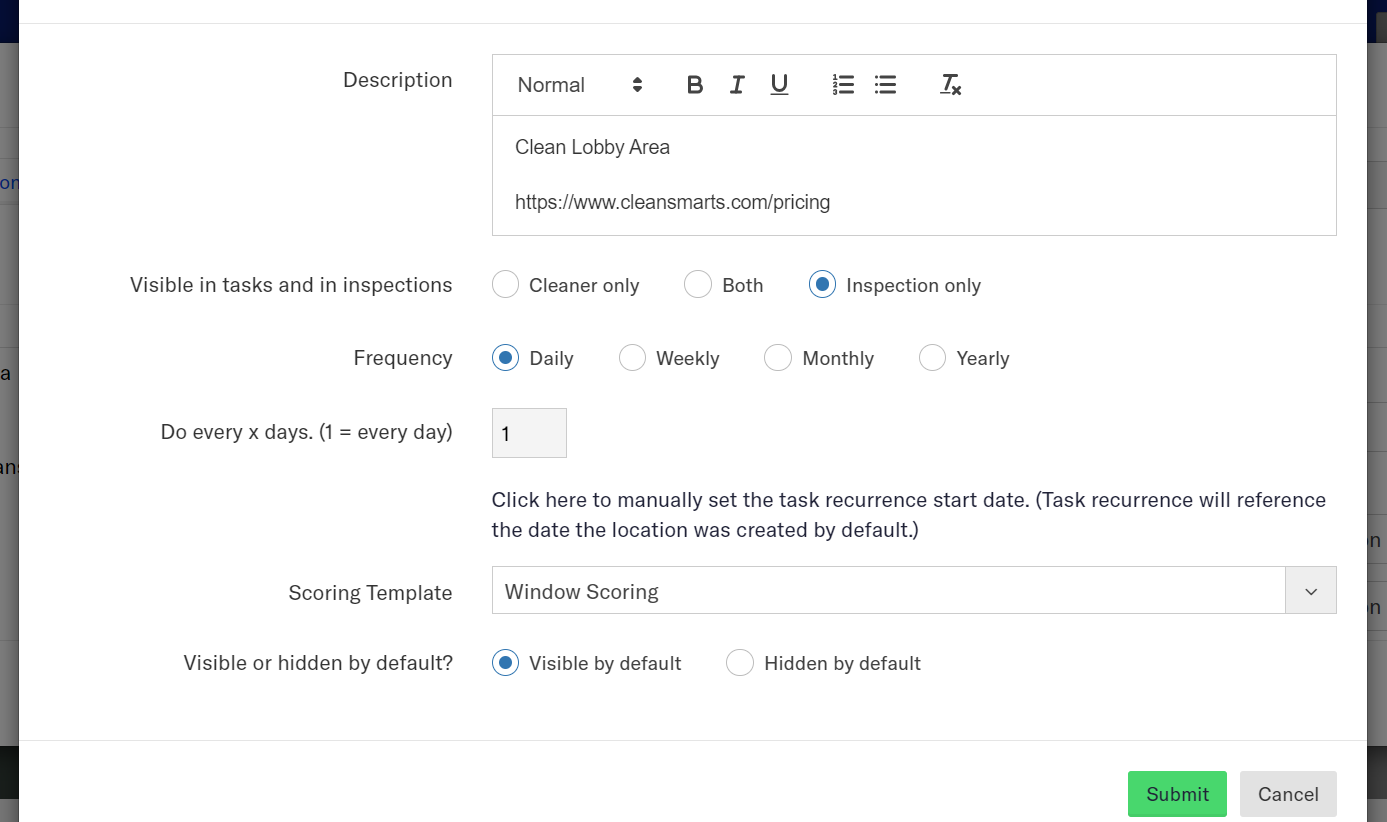Select the Cleaner only radio option
Image resolution: width=1387 pixels, height=822 pixels.
pos(506,285)
